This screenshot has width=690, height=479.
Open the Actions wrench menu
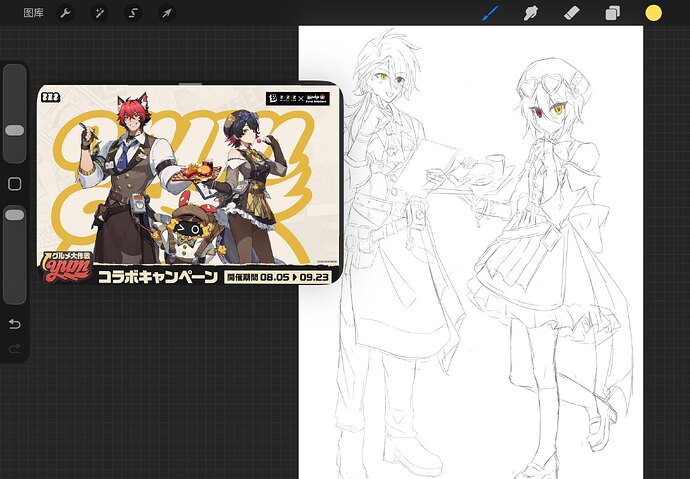pyautogui.click(x=65, y=13)
